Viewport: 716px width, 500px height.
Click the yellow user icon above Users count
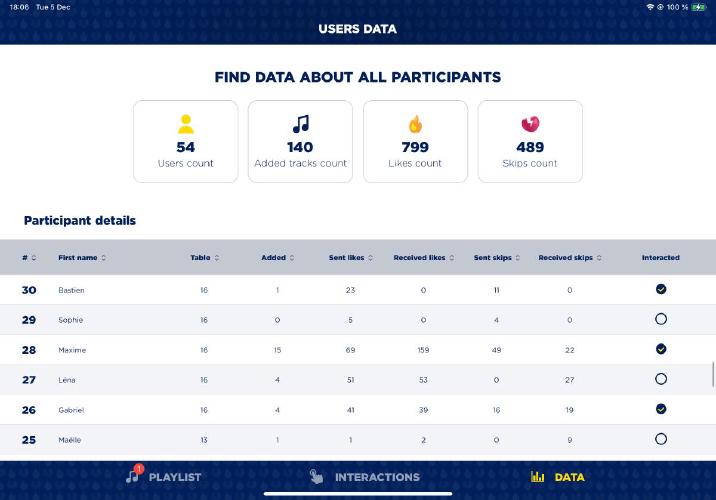pos(185,124)
